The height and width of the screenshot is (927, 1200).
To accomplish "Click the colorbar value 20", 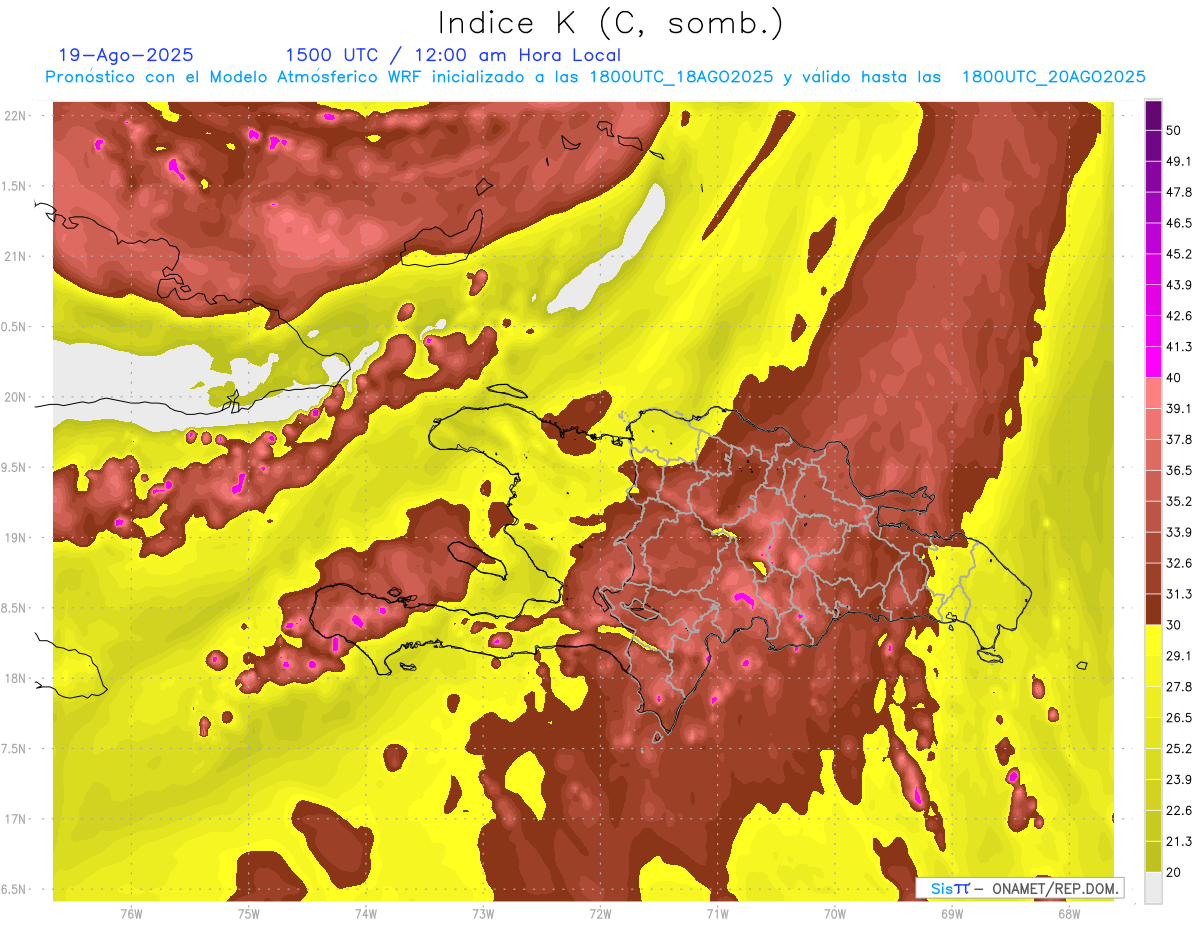I will point(1174,872).
